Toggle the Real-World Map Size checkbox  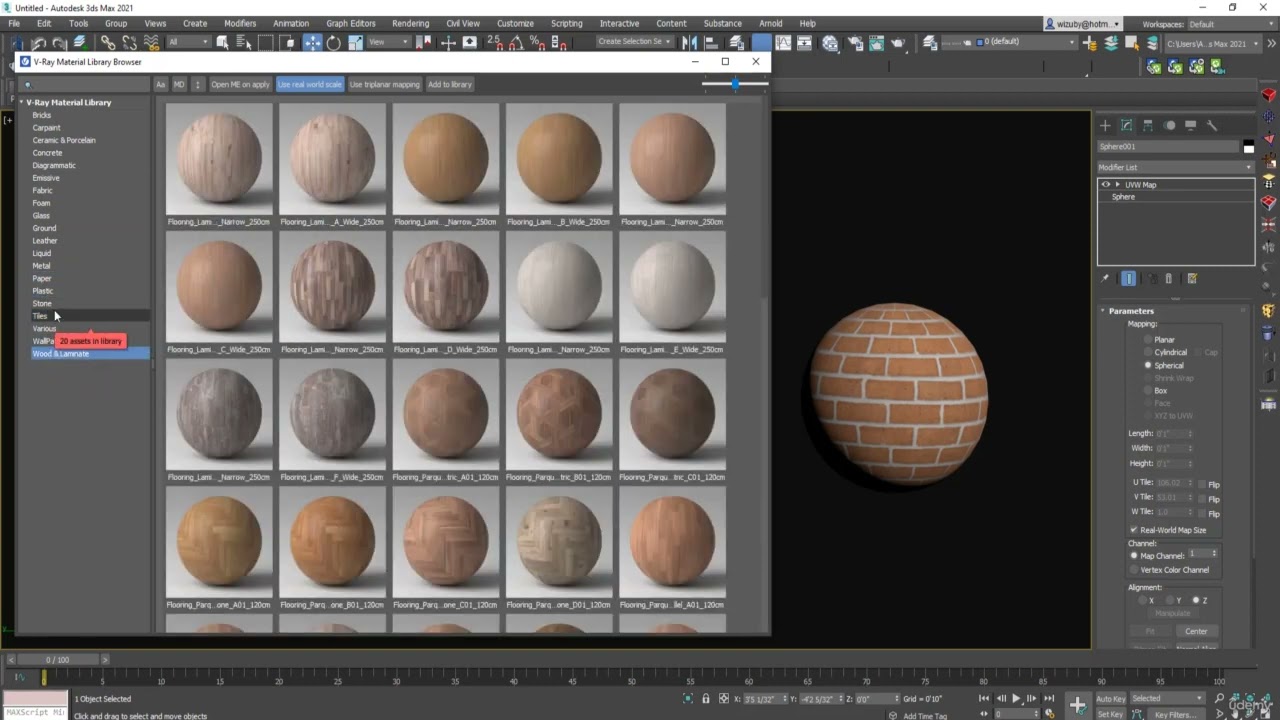[x=1134, y=530]
